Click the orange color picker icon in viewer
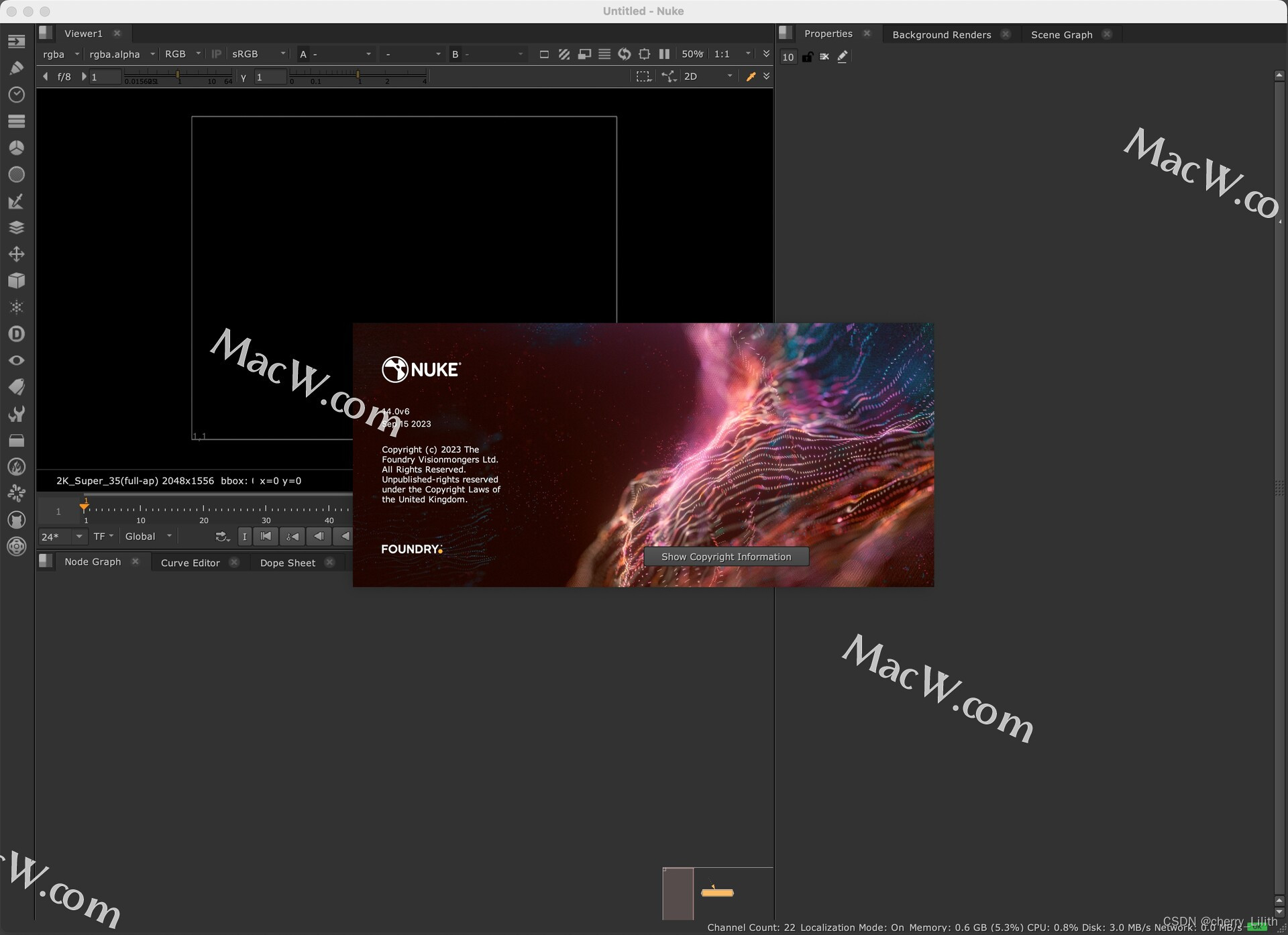 (751, 76)
